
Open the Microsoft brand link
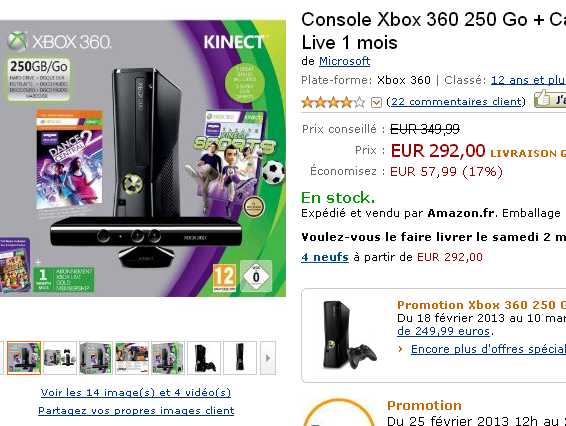pos(344,61)
